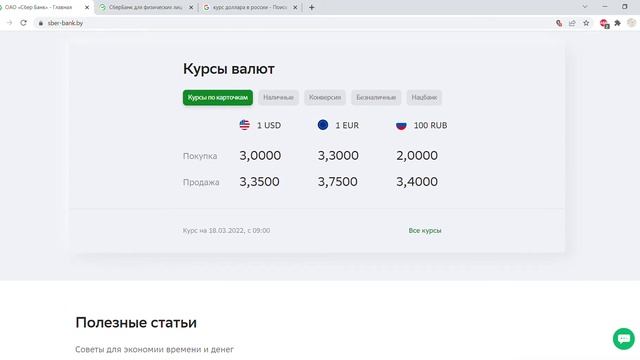Select the RUB sale rate 3,4000
This screenshot has width=640, height=360.
click(417, 182)
